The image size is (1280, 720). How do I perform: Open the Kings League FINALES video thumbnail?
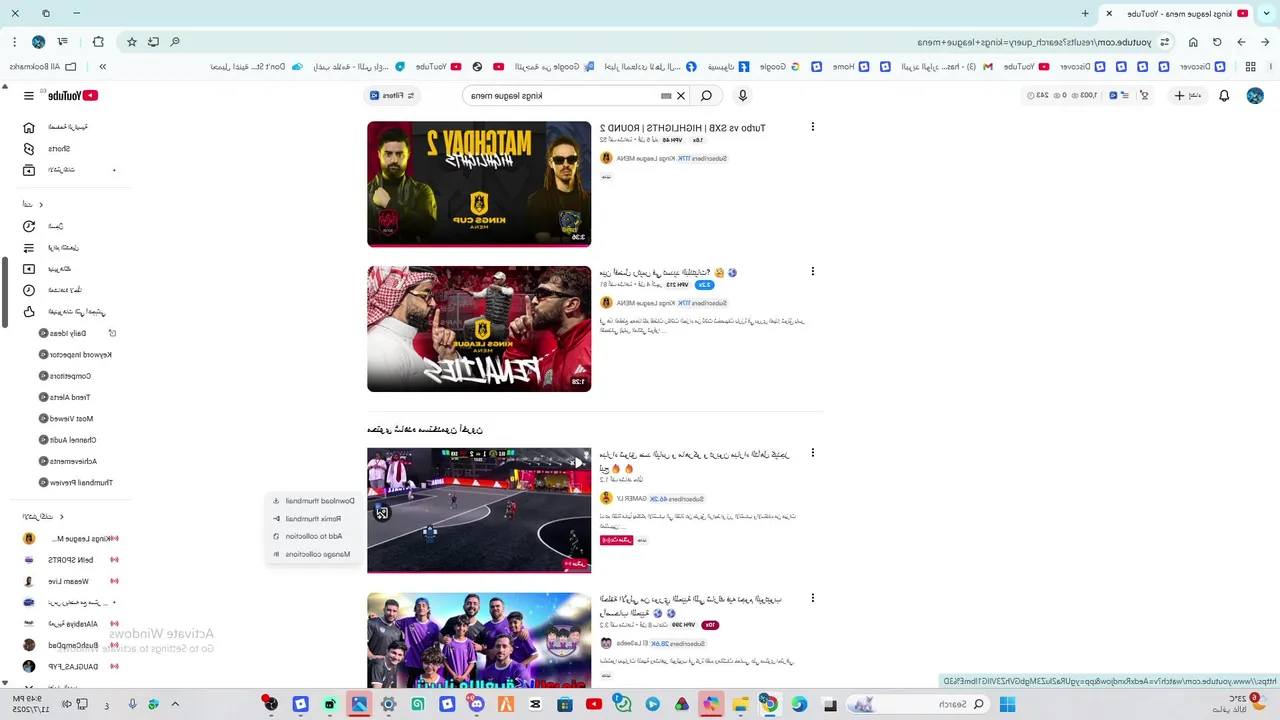[479, 329]
